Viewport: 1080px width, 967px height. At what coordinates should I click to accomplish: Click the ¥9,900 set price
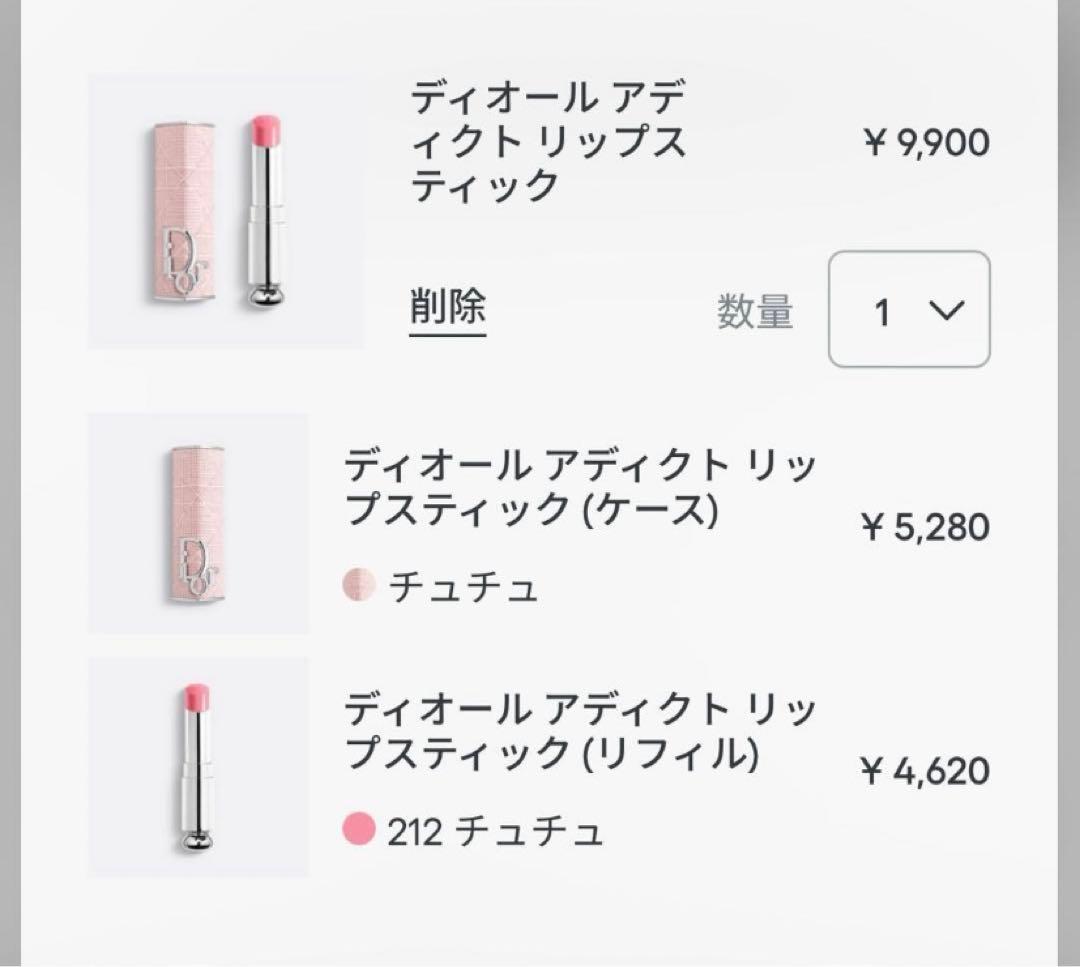[925, 142]
